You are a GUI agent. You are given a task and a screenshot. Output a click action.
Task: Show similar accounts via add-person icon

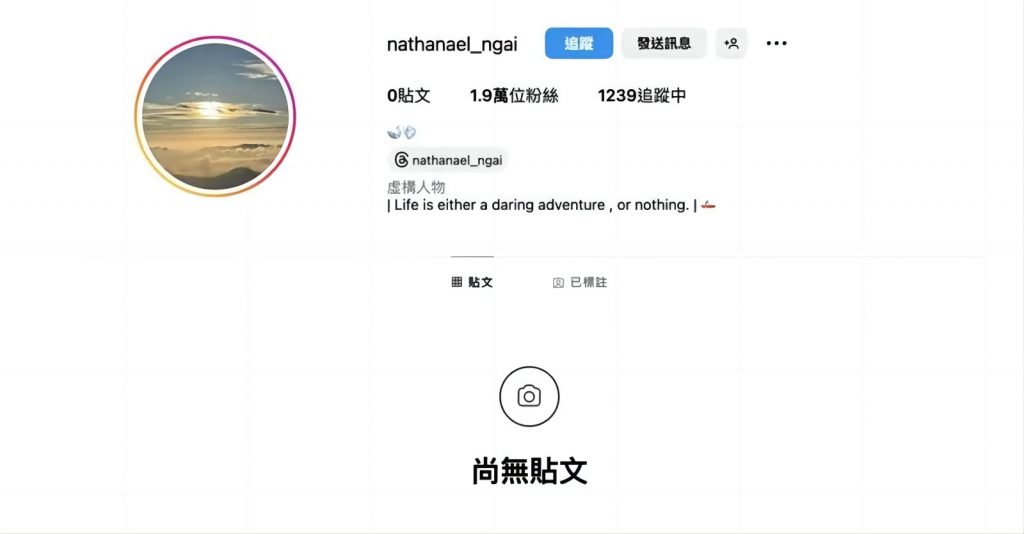[x=731, y=43]
